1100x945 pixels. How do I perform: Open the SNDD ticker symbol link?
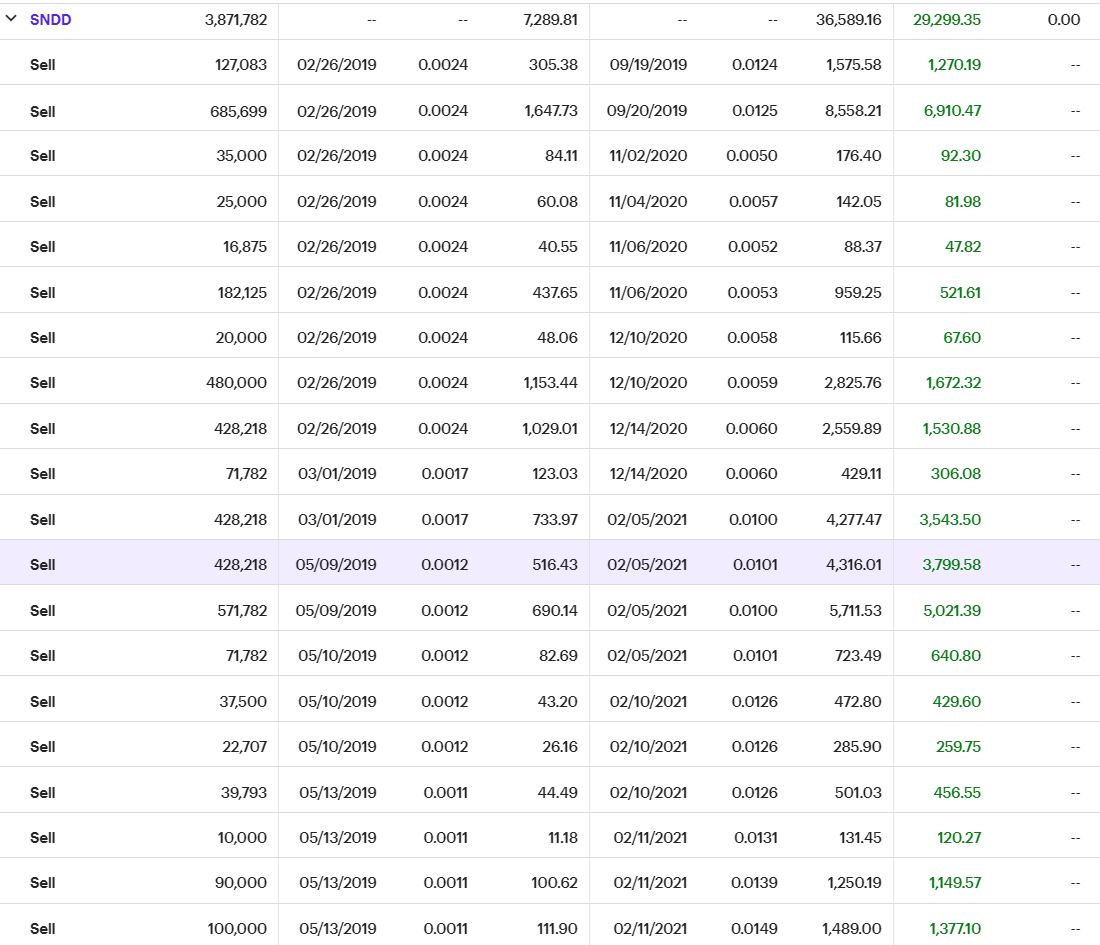click(x=50, y=20)
